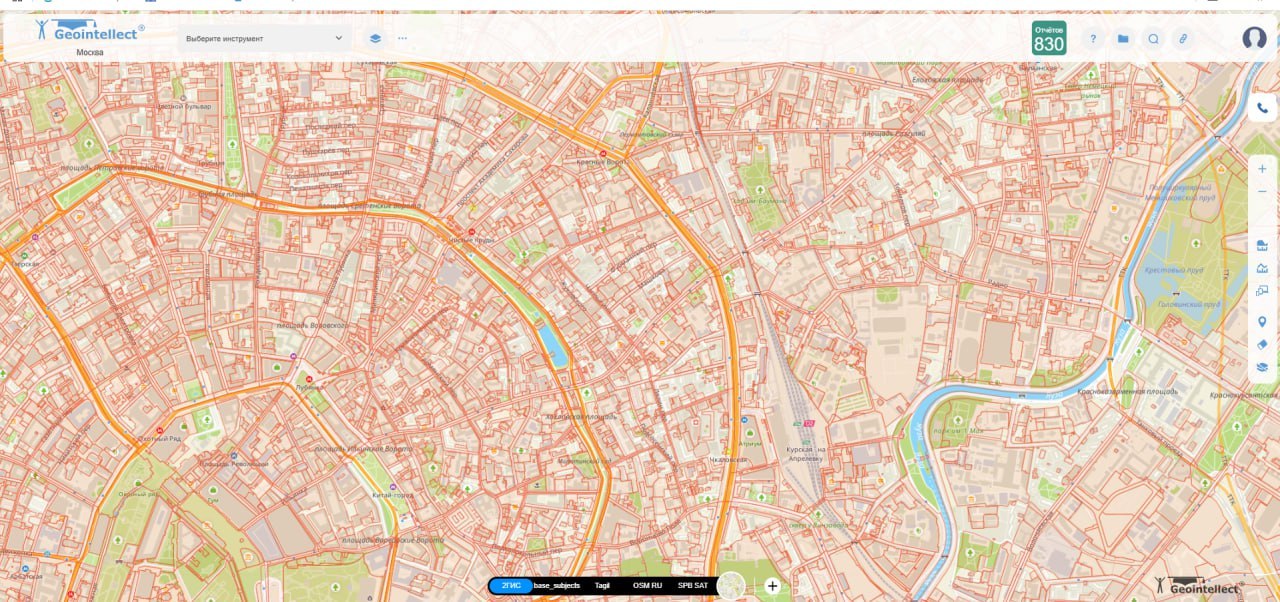Screen dimensions: 1280x602
Task: Select the eraser tool in right sidebar
Action: pos(1262,344)
